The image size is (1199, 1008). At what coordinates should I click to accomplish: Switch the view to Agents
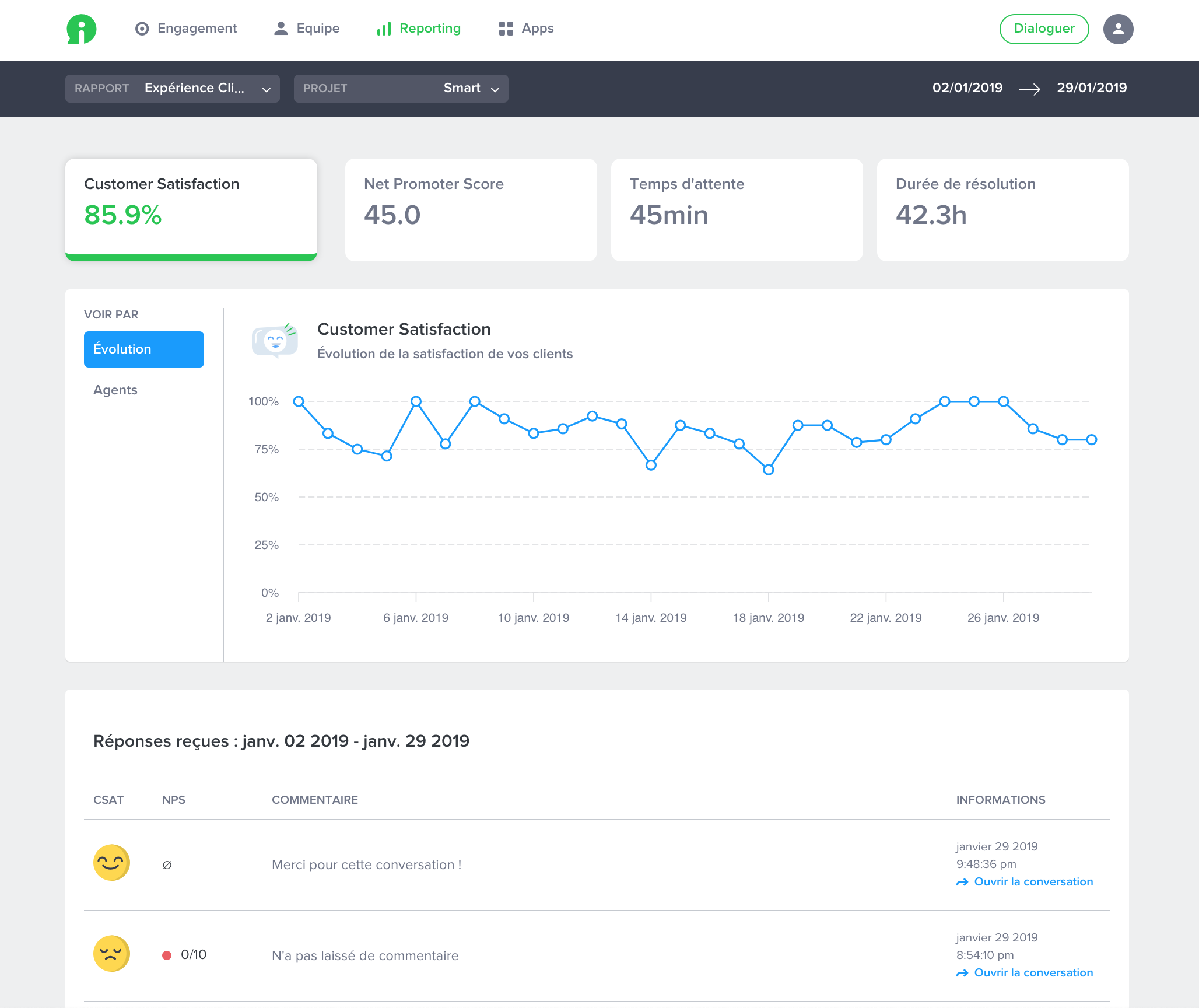pyautogui.click(x=115, y=390)
